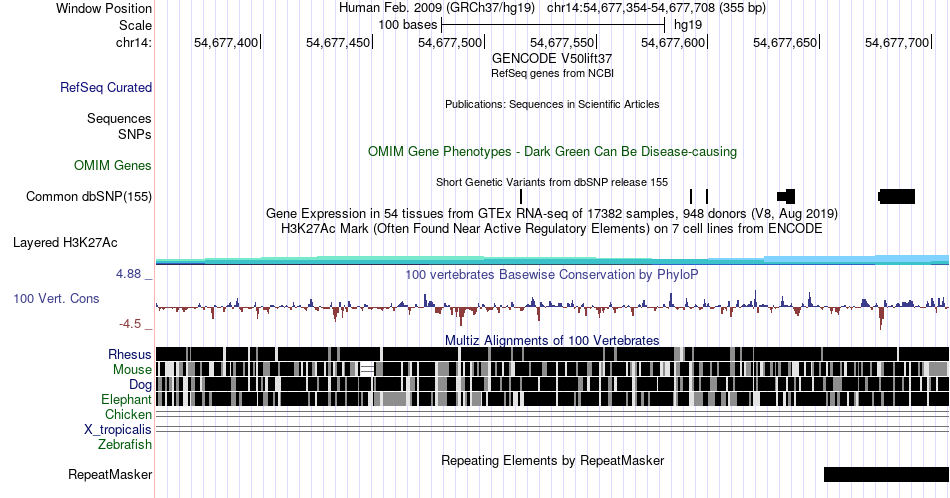The height and width of the screenshot is (498, 950).
Task: Select the Mouse alignment row label
Action: [x=132, y=370]
